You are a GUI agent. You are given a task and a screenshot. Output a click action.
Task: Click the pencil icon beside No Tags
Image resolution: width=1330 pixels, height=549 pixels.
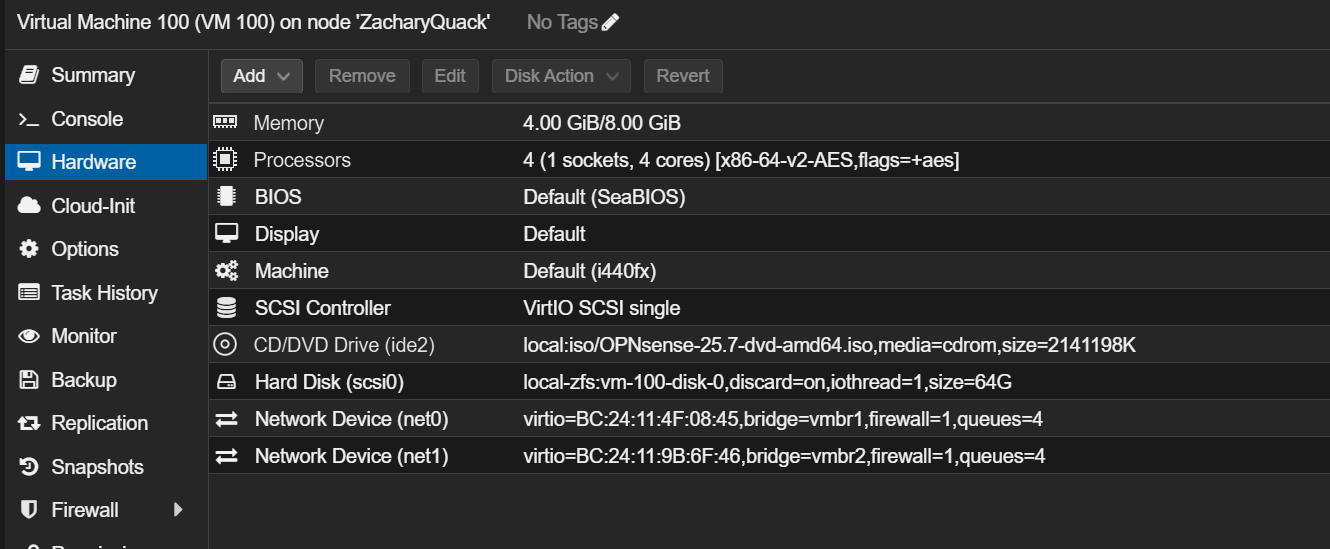(x=610, y=22)
